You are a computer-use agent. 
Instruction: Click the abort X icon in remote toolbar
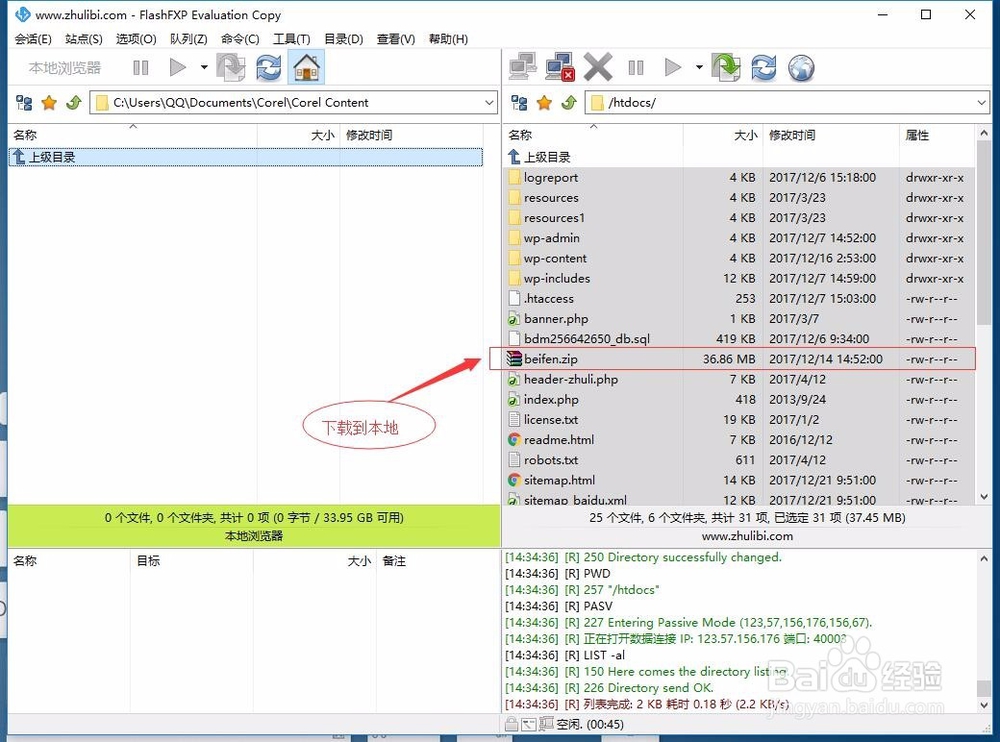point(598,67)
